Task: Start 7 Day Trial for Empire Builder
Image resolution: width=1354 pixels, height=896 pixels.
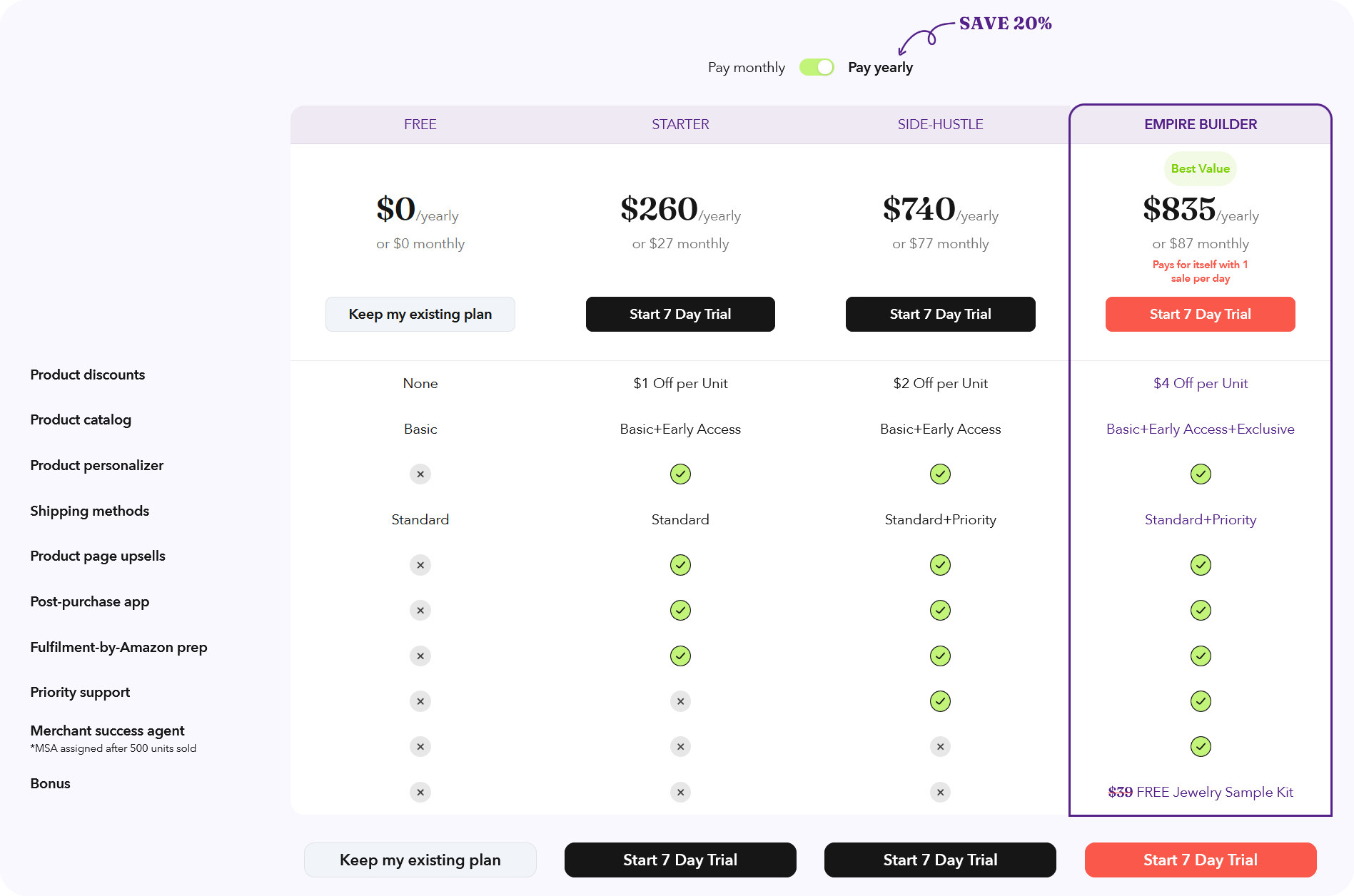Action: (1200, 314)
